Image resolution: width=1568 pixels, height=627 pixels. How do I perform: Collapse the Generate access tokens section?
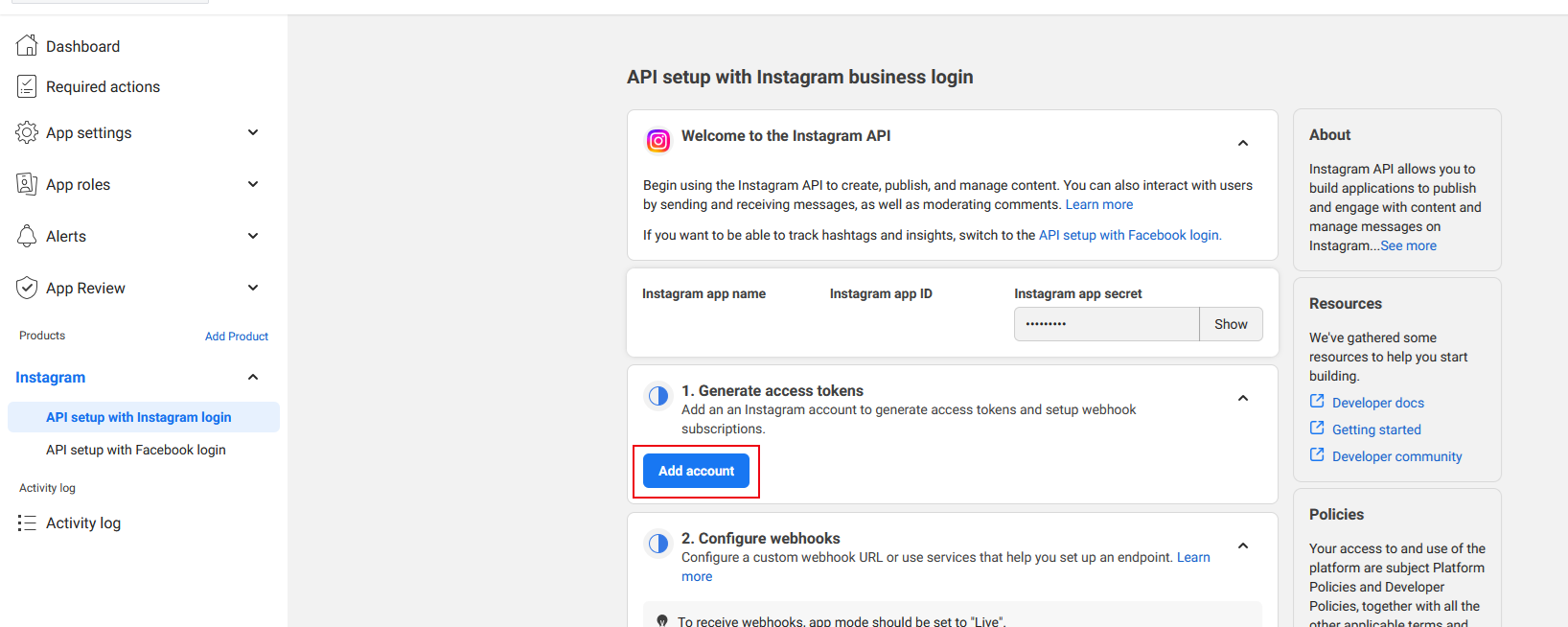point(1243,398)
